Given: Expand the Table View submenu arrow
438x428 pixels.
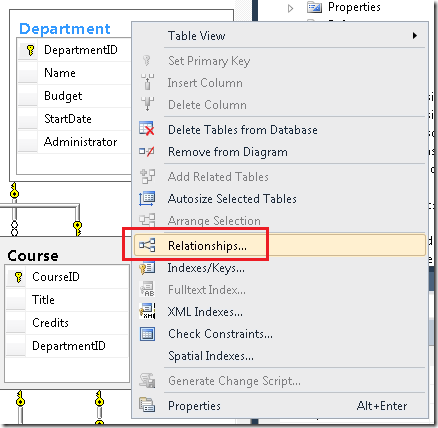Looking at the screenshot, I should click(415, 35).
